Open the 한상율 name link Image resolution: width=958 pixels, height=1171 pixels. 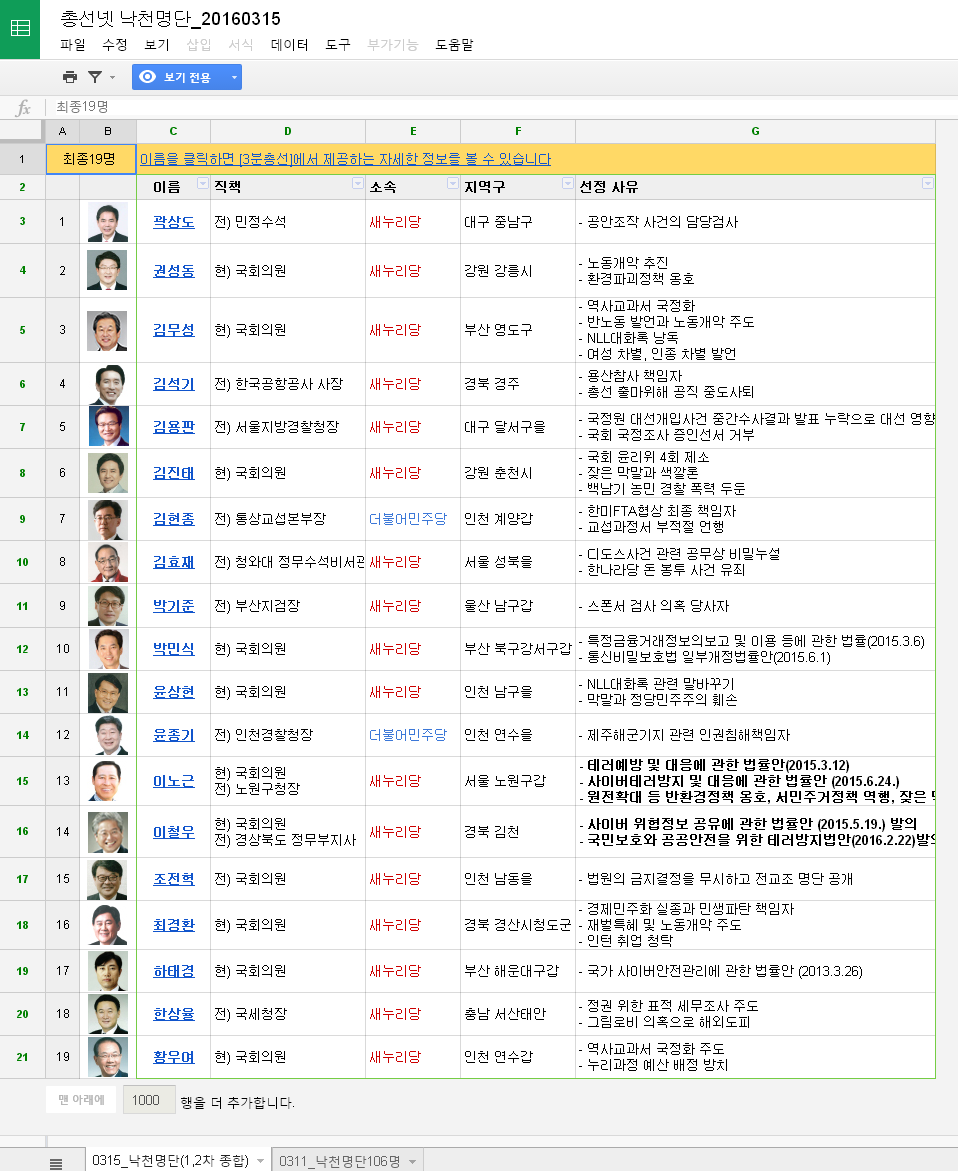174,1014
